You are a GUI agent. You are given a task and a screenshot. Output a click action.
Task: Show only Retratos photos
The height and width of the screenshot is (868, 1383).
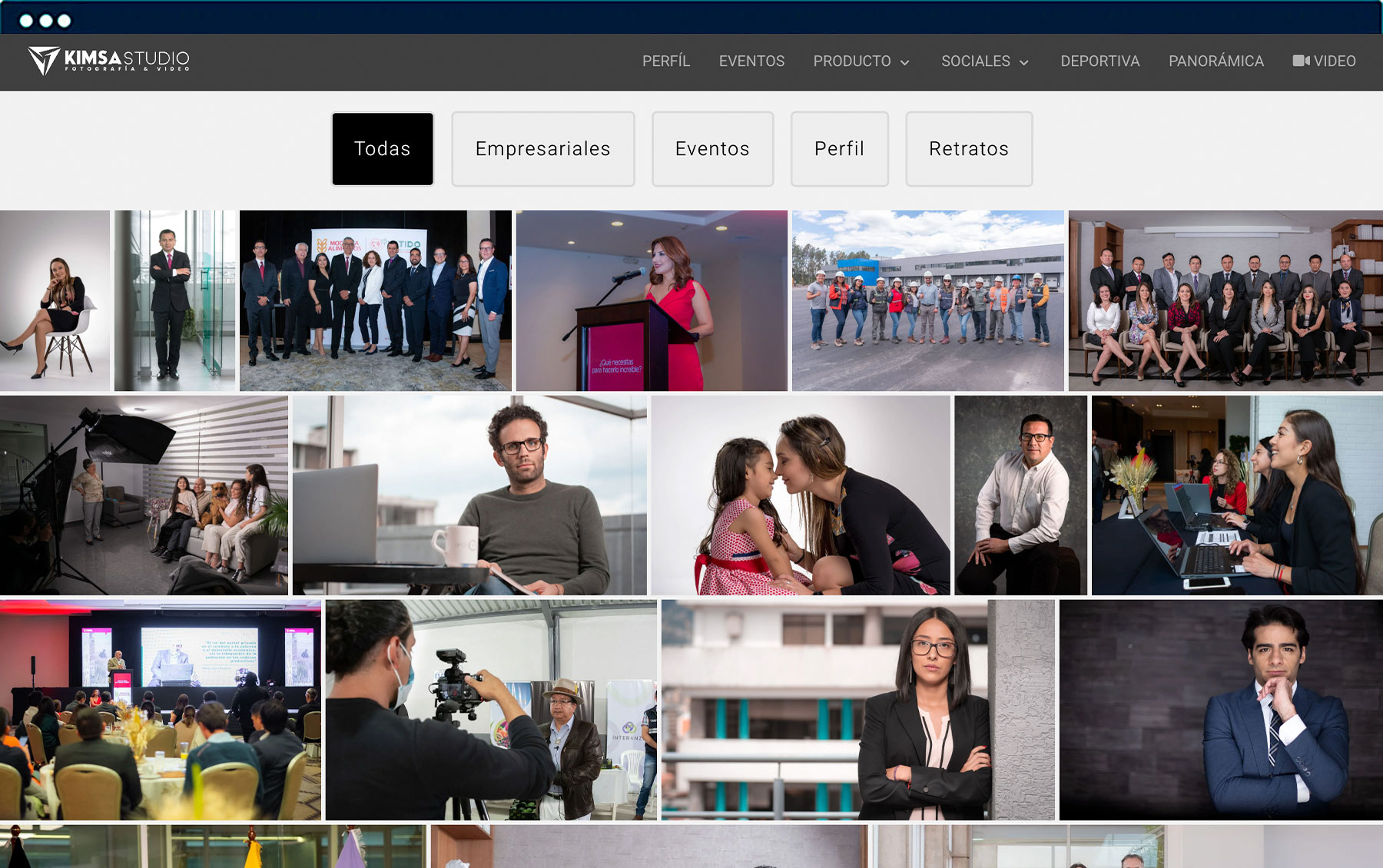pos(969,149)
